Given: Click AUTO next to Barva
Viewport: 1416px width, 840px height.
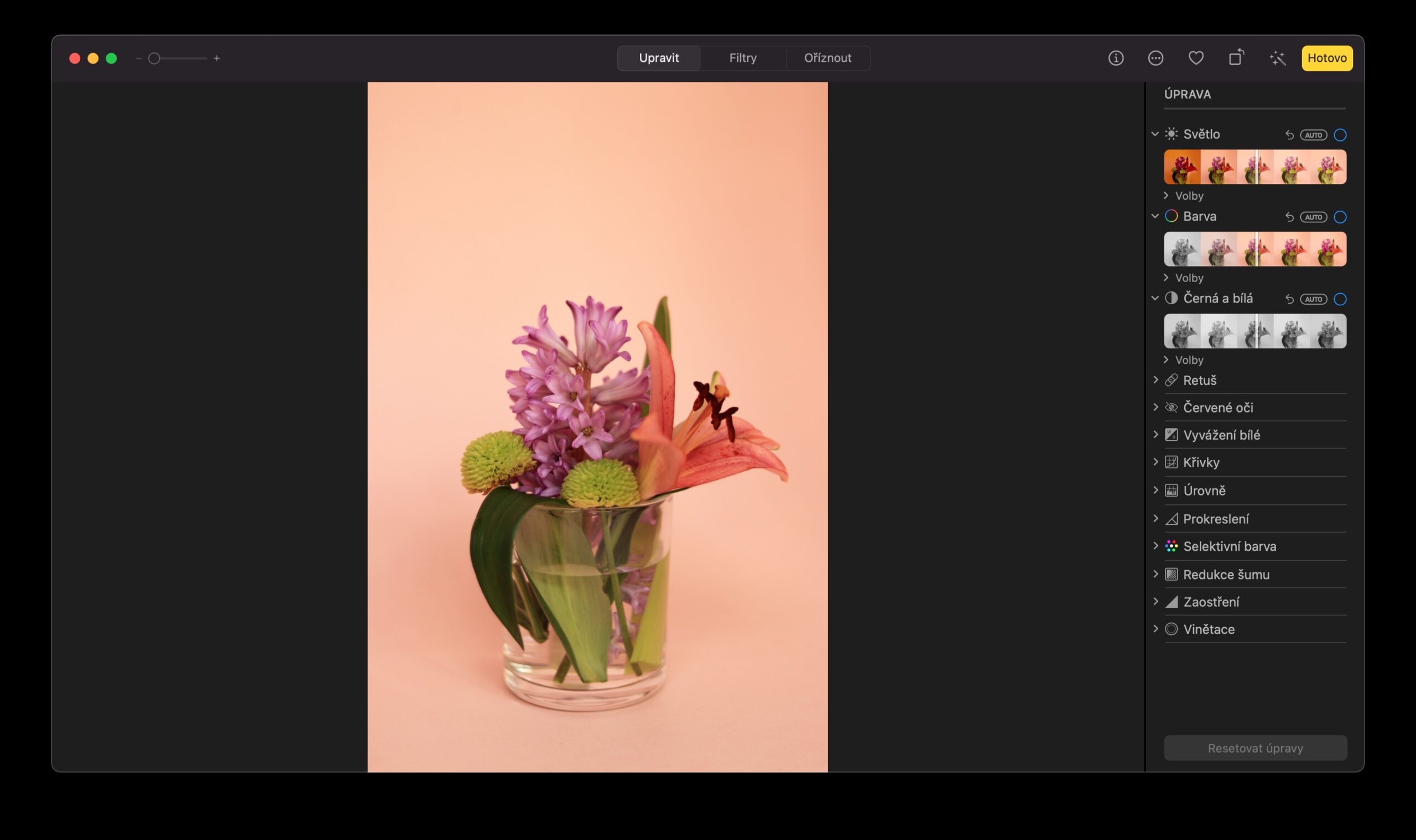Looking at the screenshot, I should pyautogui.click(x=1315, y=216).
